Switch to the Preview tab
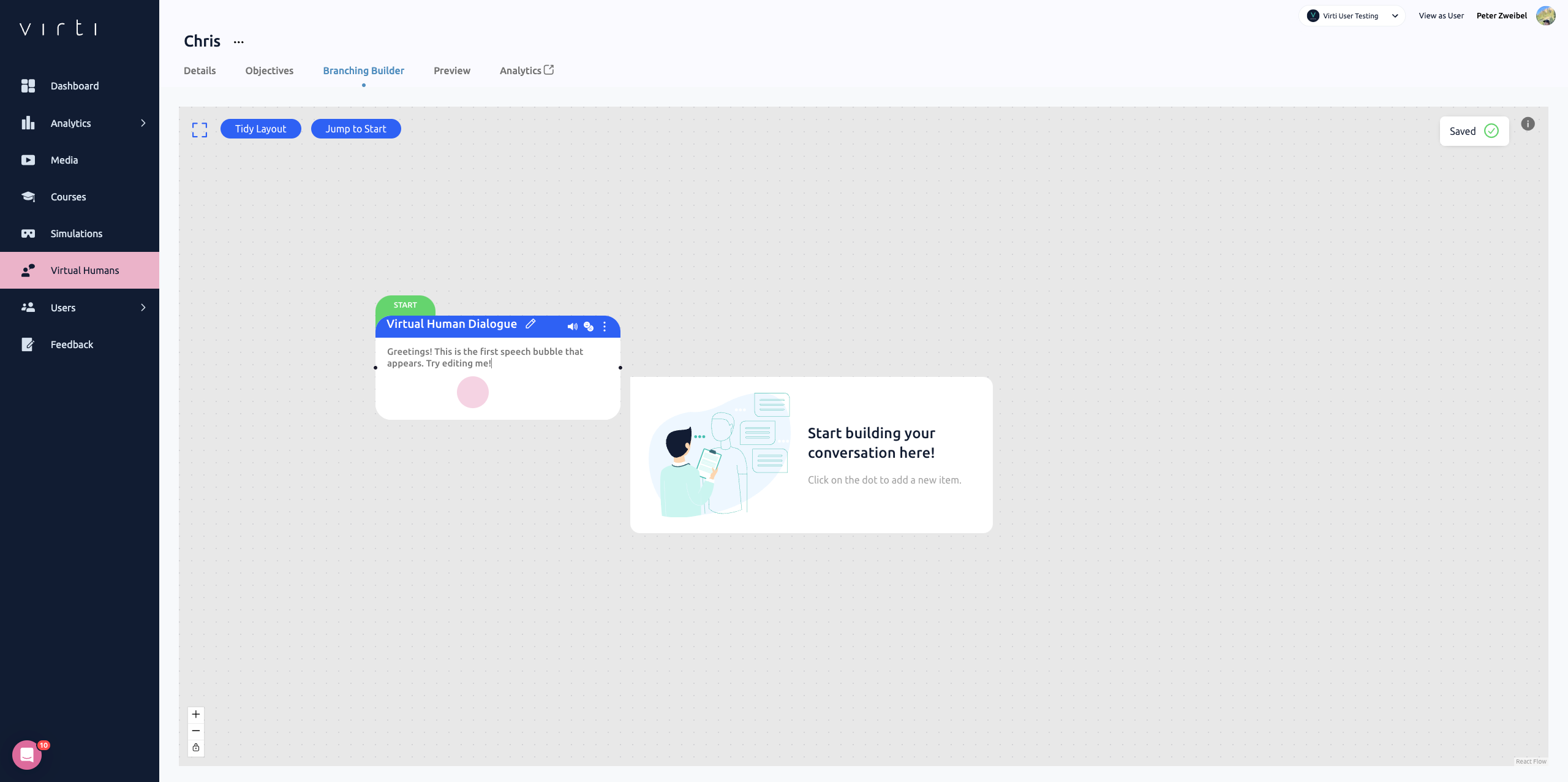The image size is (1568, 782). pyautogui.click(x=452, y=71)
